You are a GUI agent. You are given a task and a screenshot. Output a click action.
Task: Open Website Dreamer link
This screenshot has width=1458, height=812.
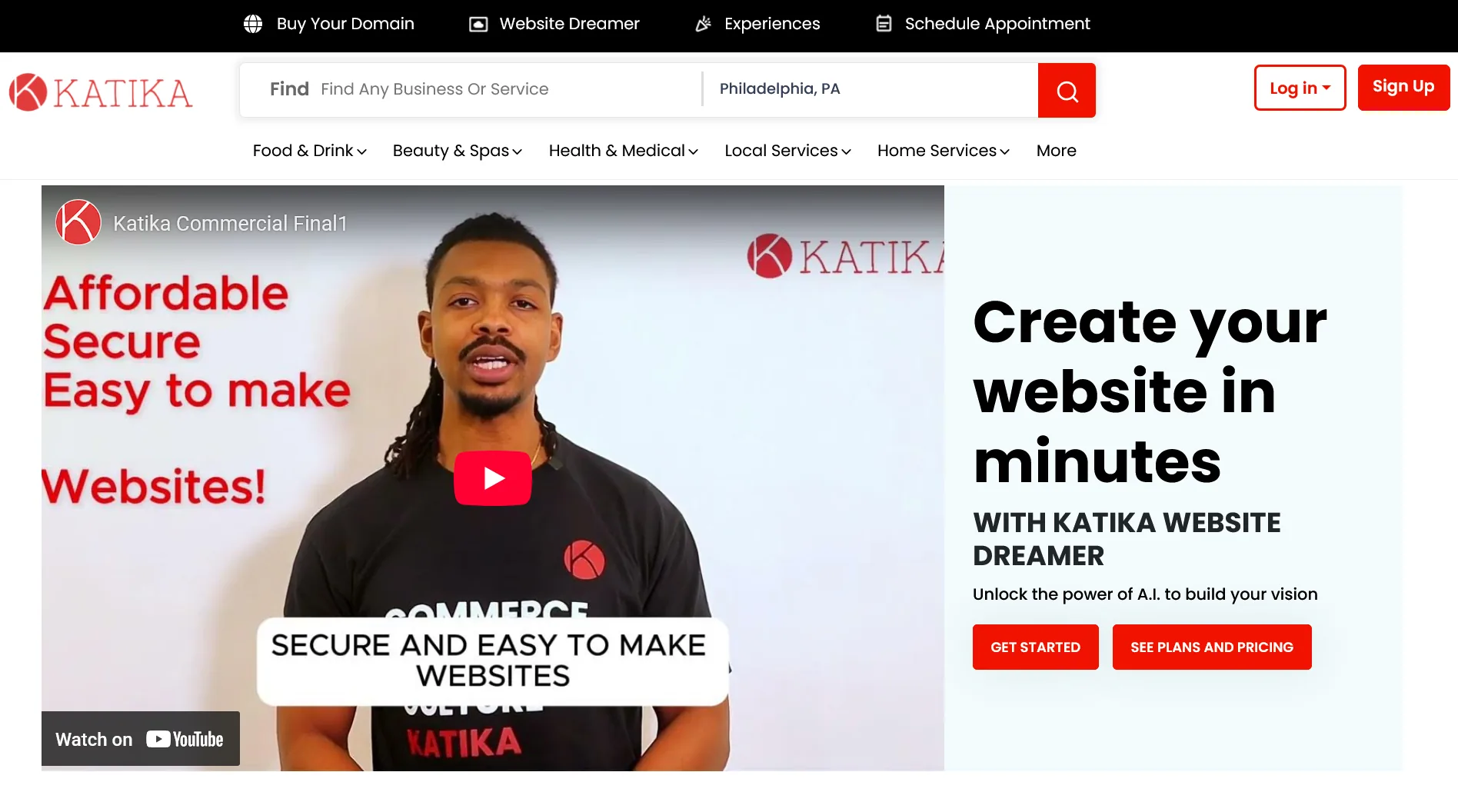pyautogui.click(x=569, y=24)
